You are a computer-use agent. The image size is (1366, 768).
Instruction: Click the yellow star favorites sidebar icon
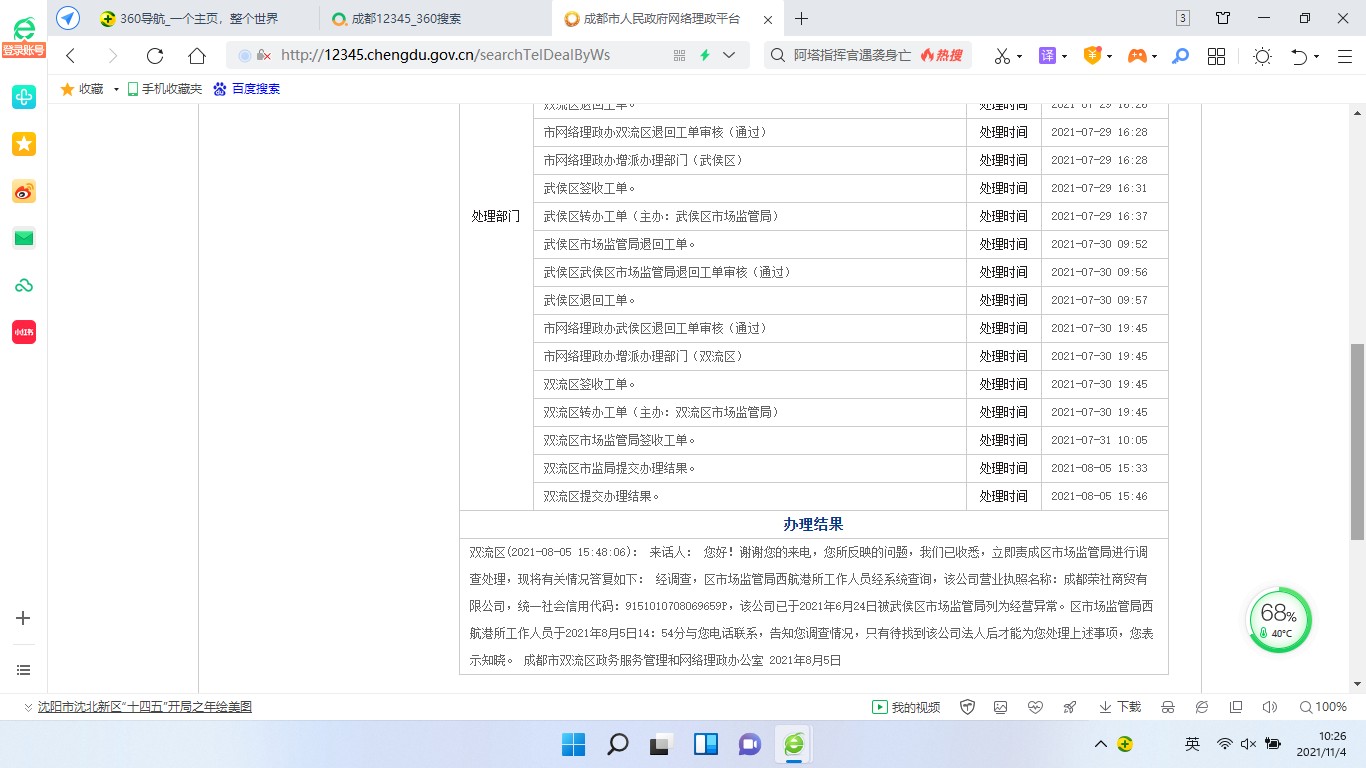(x=24, y=144)
